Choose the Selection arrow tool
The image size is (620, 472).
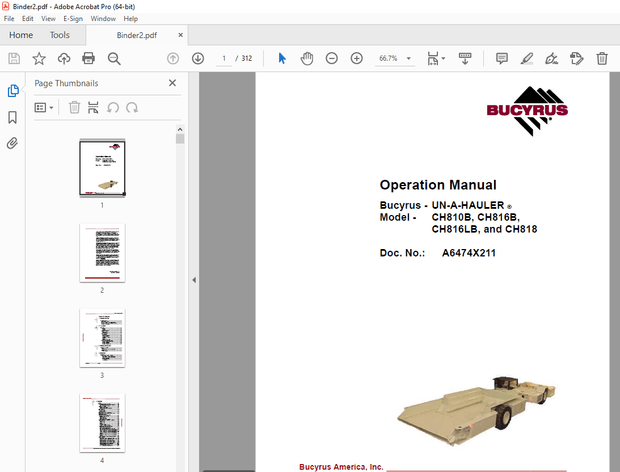pos(282,59)
